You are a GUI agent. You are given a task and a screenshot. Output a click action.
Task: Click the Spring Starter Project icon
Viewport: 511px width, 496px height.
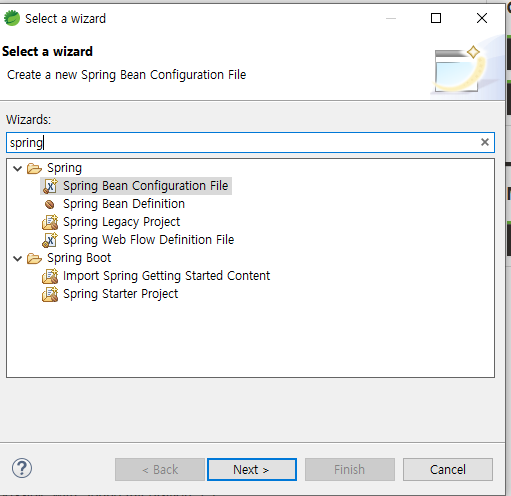50,294
